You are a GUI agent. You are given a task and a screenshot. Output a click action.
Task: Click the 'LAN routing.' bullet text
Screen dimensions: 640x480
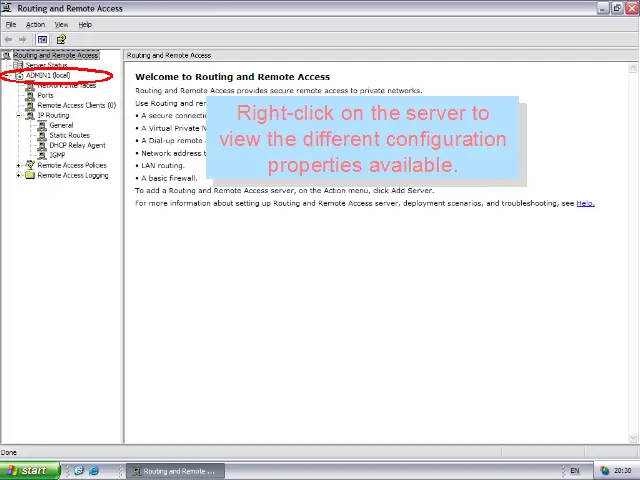point(163,166)
